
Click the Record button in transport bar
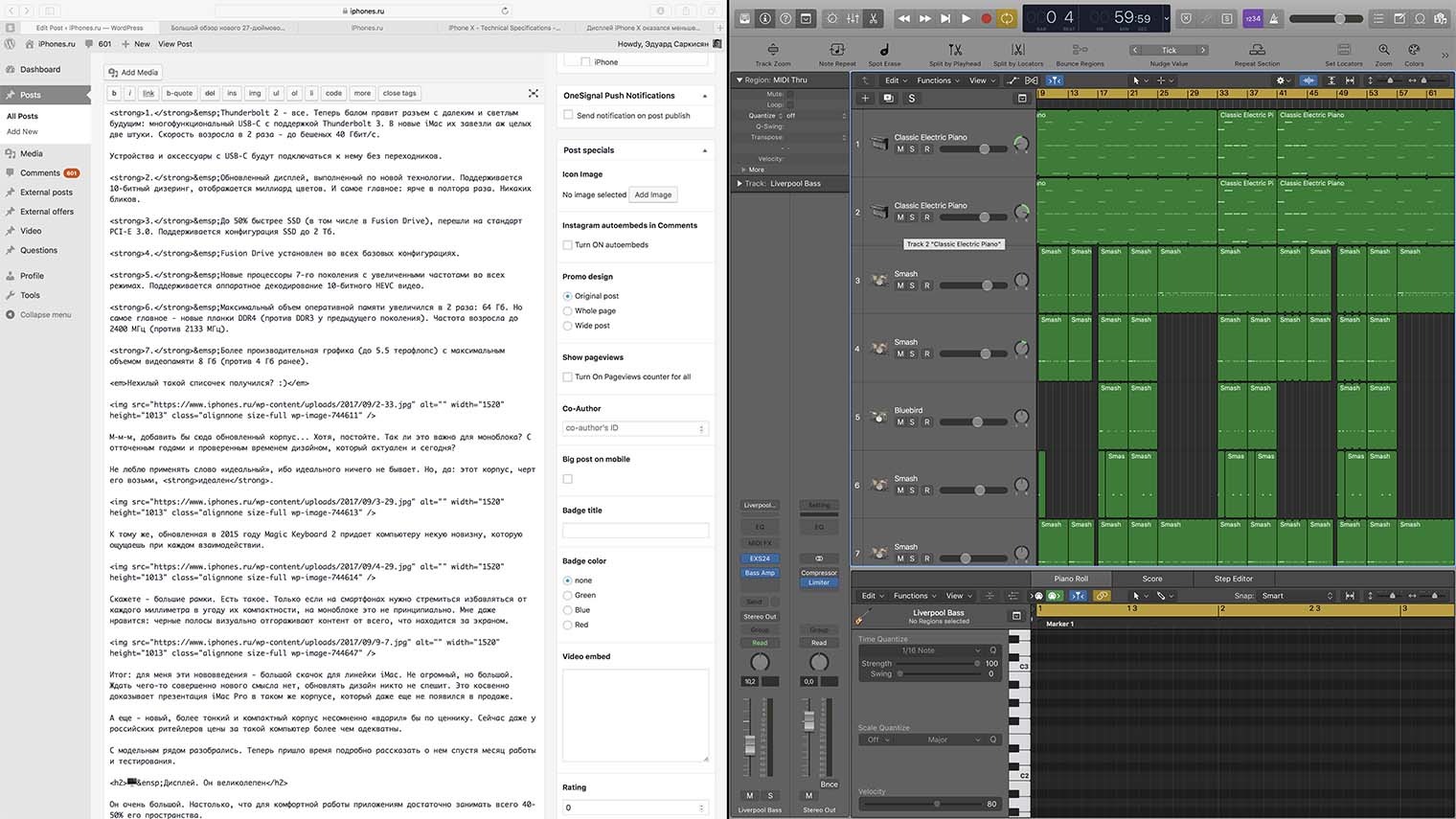(986, 18)
